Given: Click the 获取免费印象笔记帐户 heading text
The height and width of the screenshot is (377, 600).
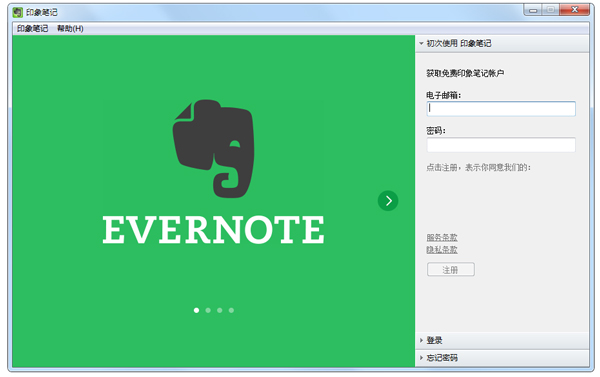Looking at the screenshot, I should [465, 73].
